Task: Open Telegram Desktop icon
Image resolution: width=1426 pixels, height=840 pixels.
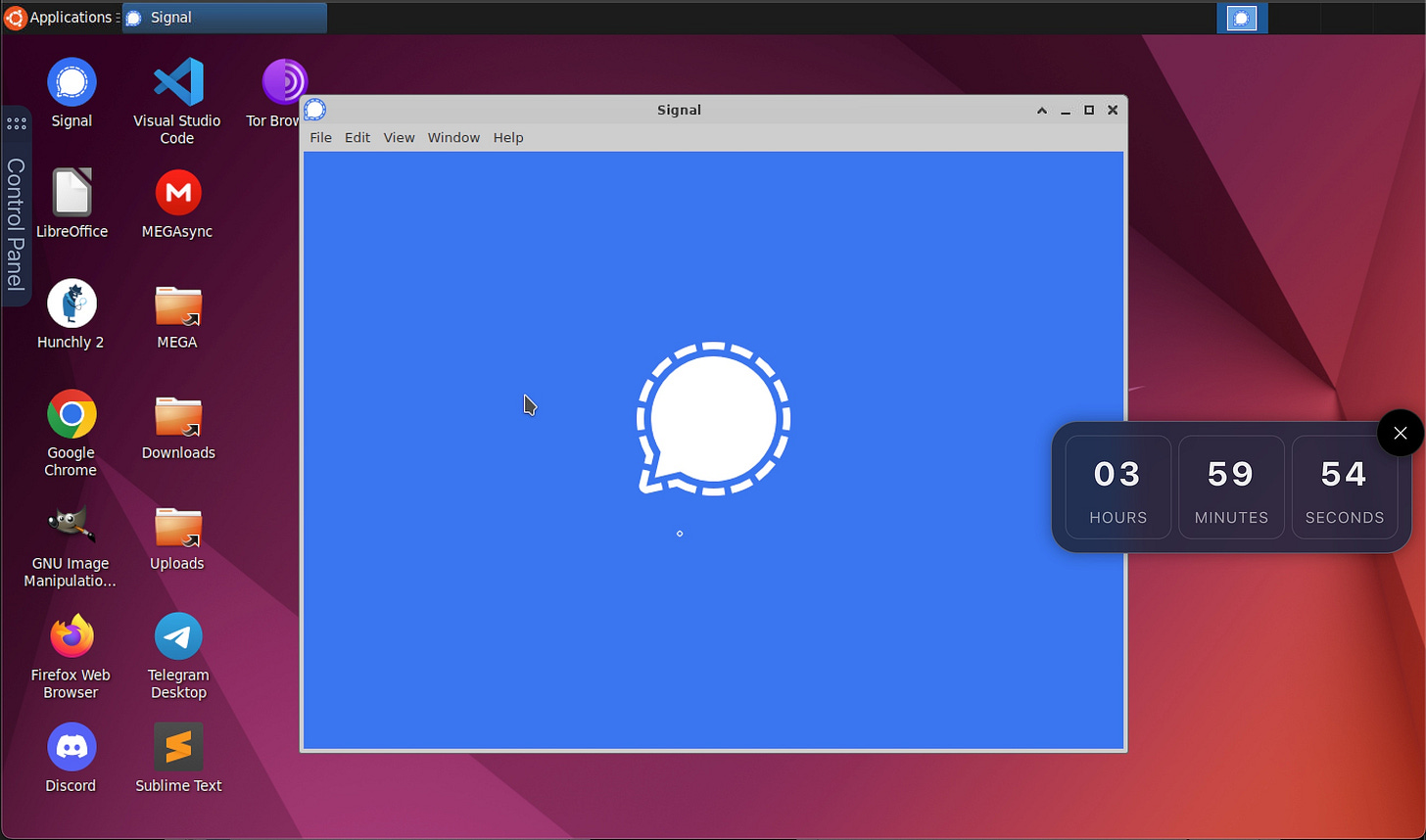Action: [177, 636]
